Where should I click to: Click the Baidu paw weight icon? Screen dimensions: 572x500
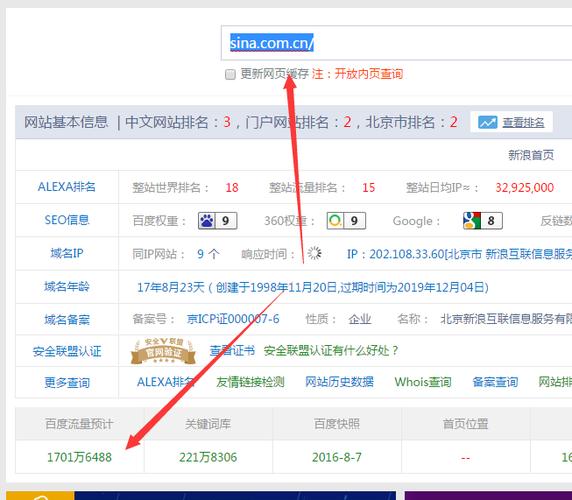point(206,221)
